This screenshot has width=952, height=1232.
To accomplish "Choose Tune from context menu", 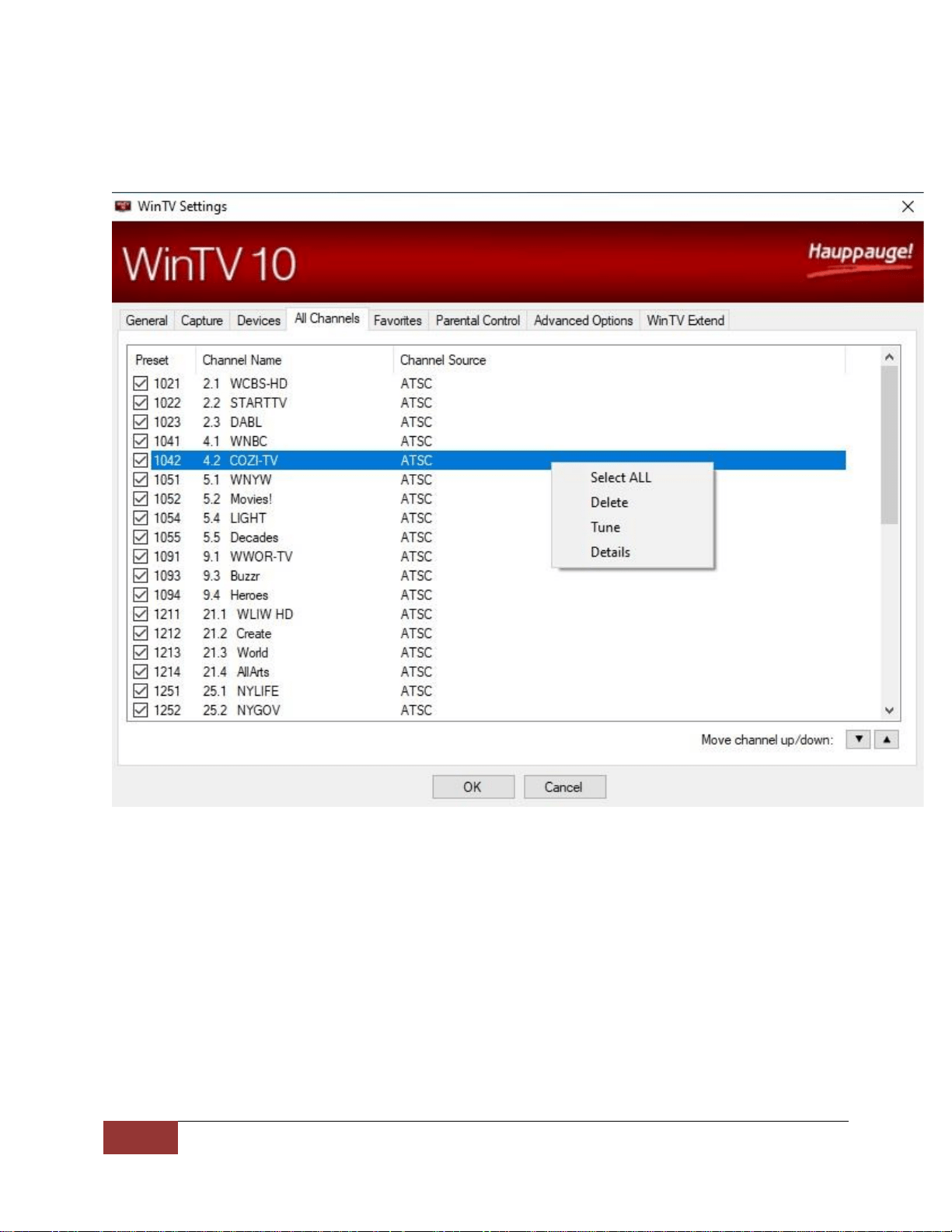I will 633,527.
